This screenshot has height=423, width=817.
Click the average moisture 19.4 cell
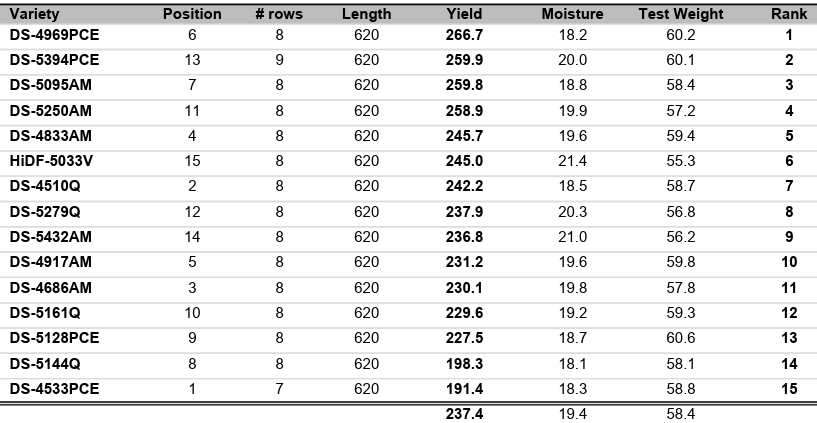point(573,413)
